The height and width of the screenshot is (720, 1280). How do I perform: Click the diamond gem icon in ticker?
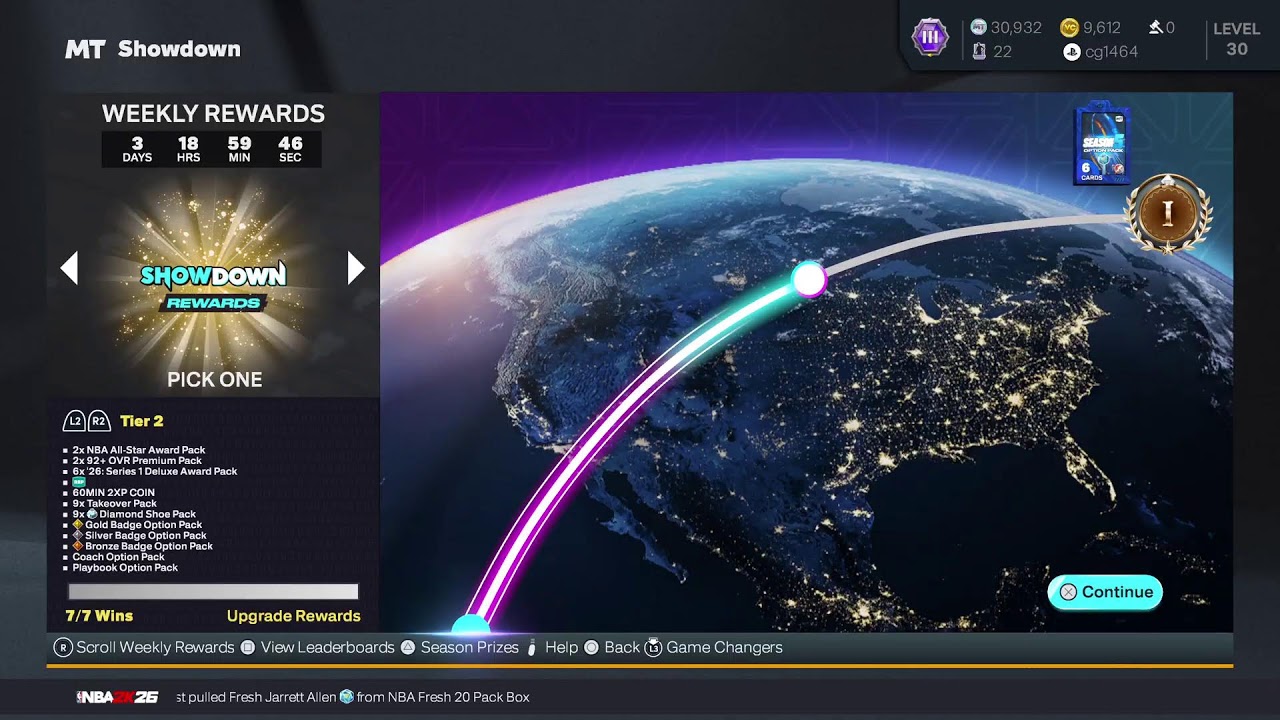click(x=347, y=697)
